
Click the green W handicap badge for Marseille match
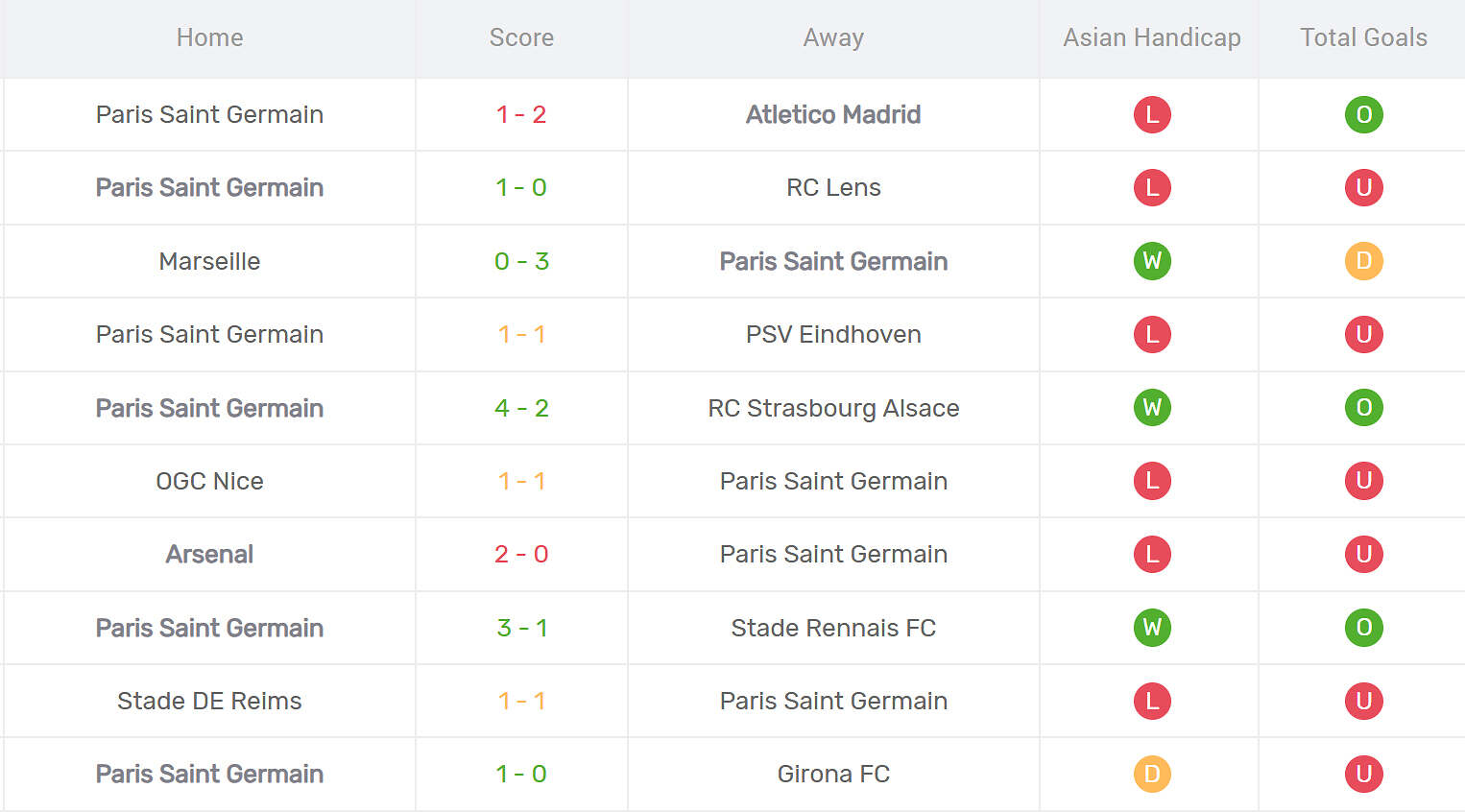click(1152, 261)
